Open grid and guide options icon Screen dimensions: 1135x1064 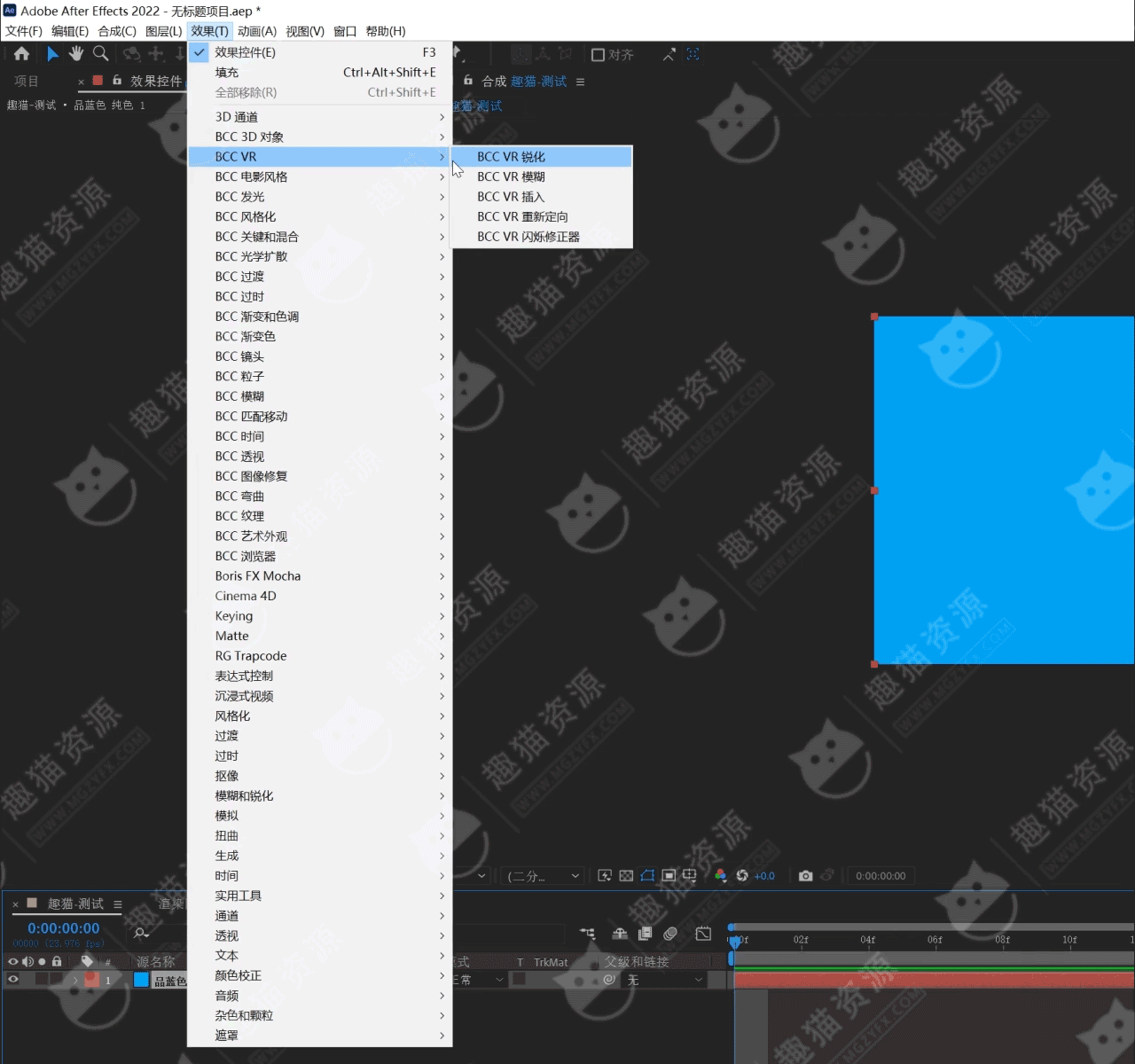(689, 876)
